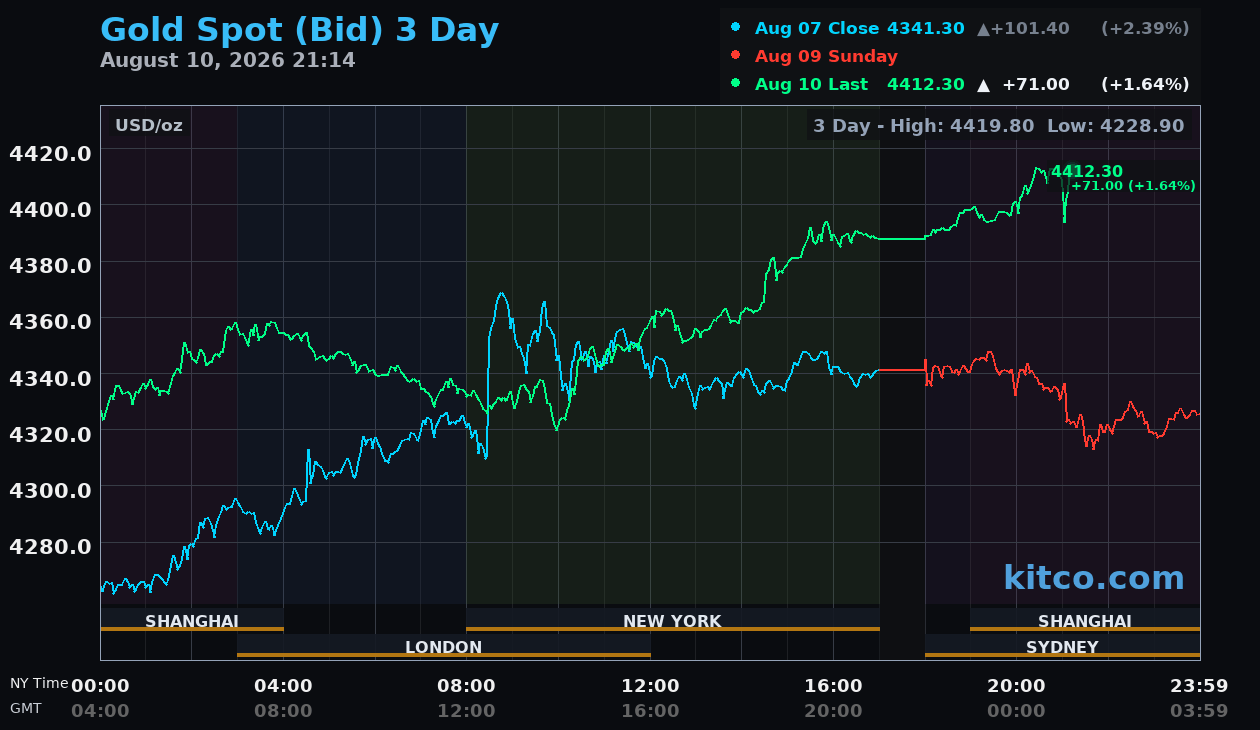Select the LONDON session bar
The image size is (1260, 730).
[443, 646]
